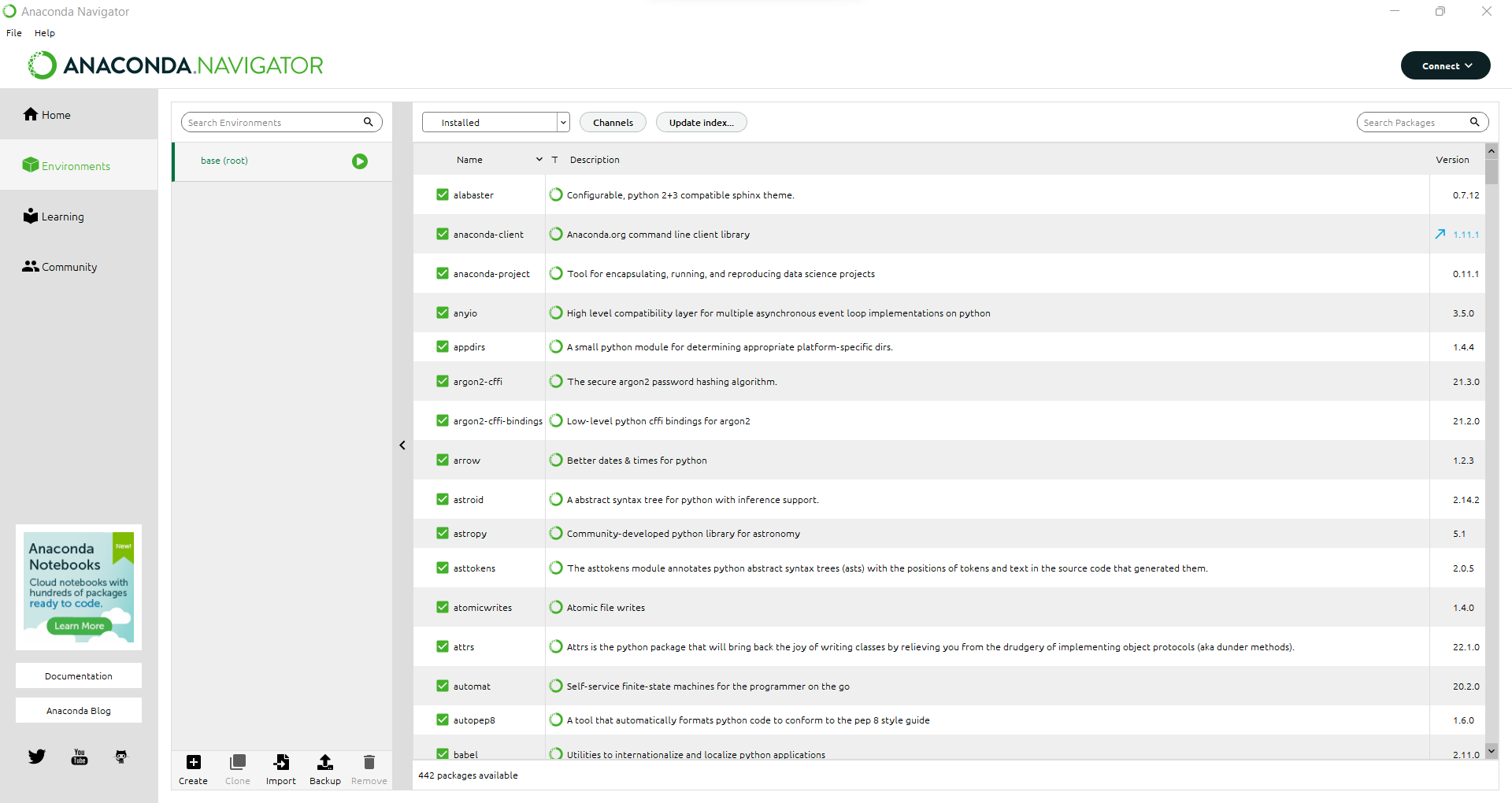1512x803 pixels.
Task: Open the Twitter icon link
Action: pyautogui.click(x=37, y=757)
